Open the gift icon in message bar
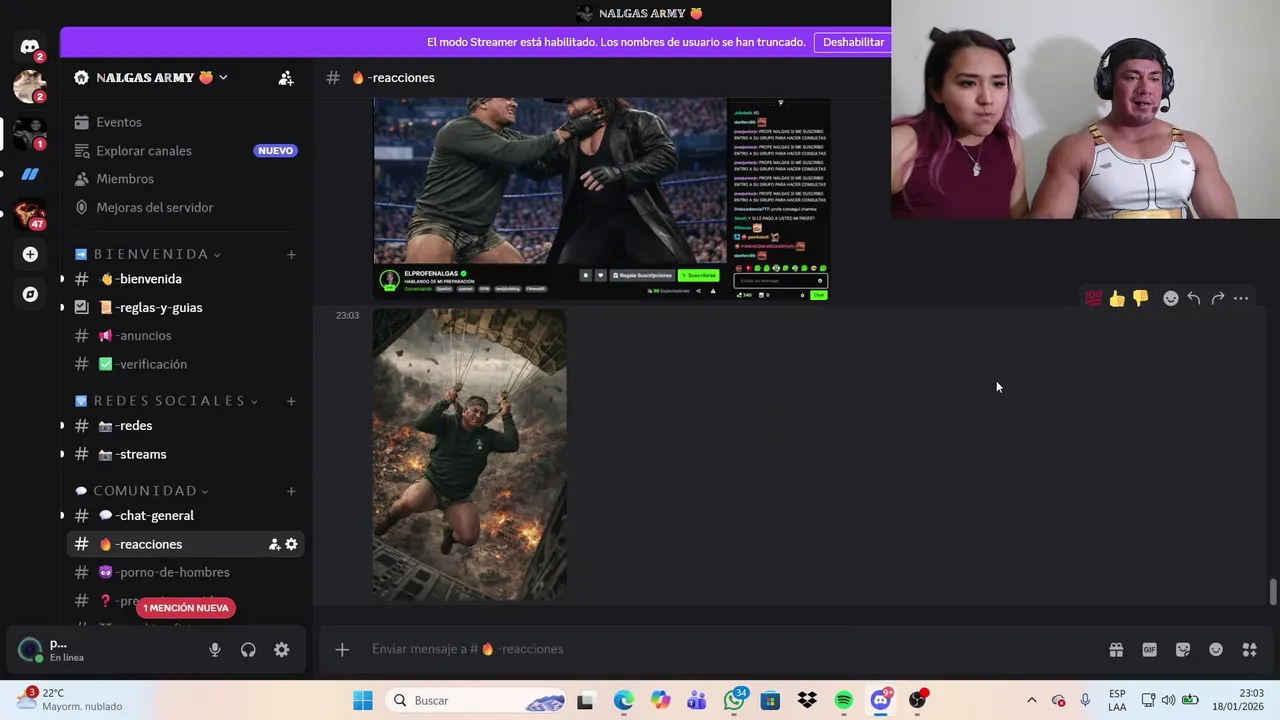This screenshot has height=720, width=1280. tap(1116, 649)
